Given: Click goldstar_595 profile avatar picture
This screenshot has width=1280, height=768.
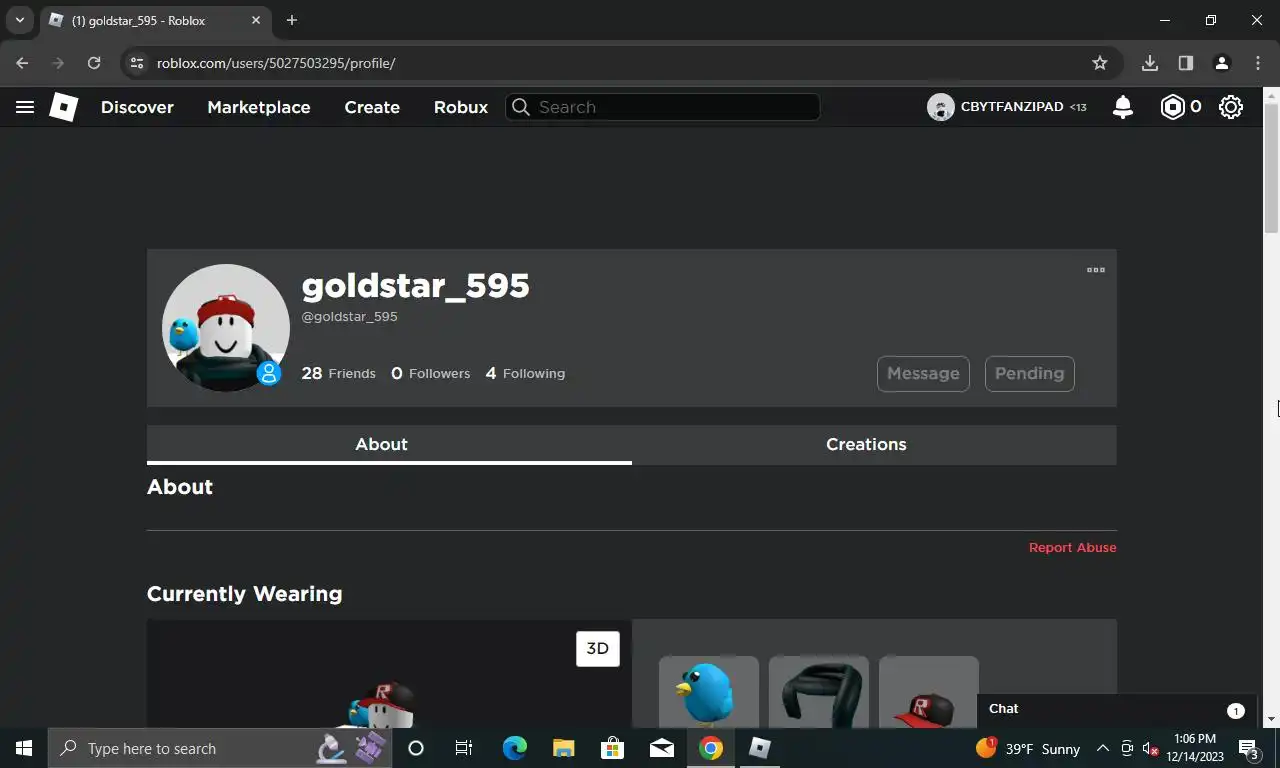Looking at the screenshot, I should click(x=226, y=328).
